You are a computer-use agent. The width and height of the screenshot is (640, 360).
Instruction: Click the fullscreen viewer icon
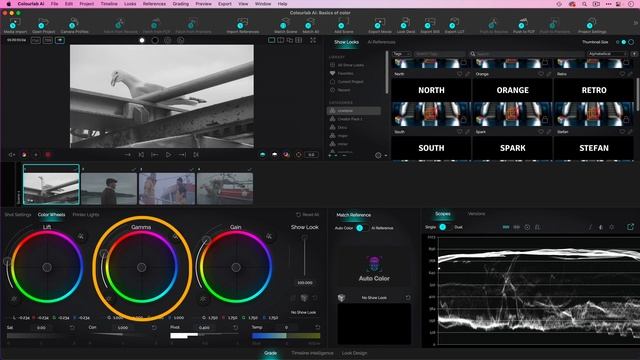[x=313, y=40]
